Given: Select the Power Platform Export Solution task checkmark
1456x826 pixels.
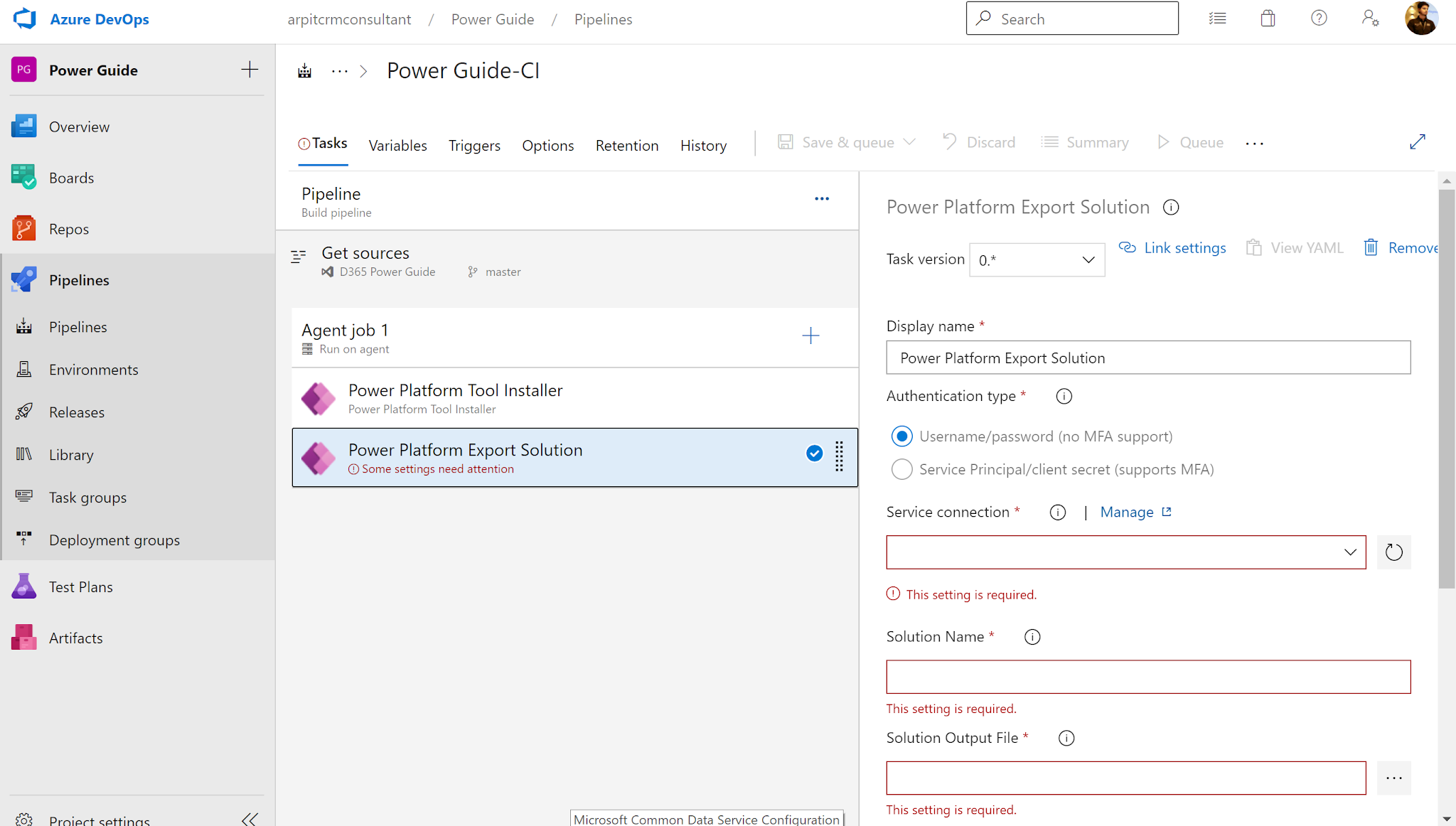Looking at the screenshot, I should pyautogui.click(x=813, y=453).
